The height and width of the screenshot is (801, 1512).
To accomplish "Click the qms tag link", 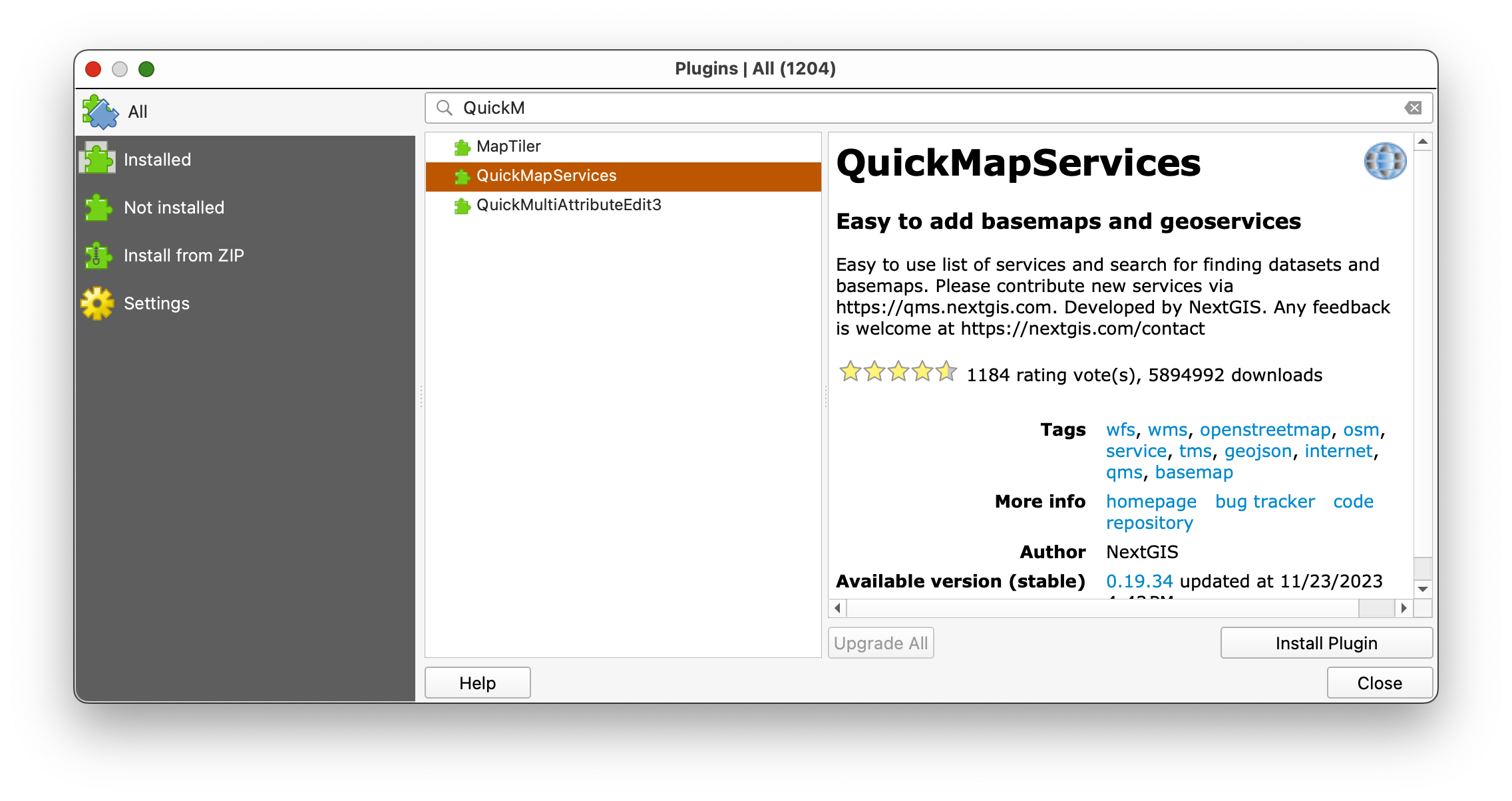I will [x=1124, y=472].
